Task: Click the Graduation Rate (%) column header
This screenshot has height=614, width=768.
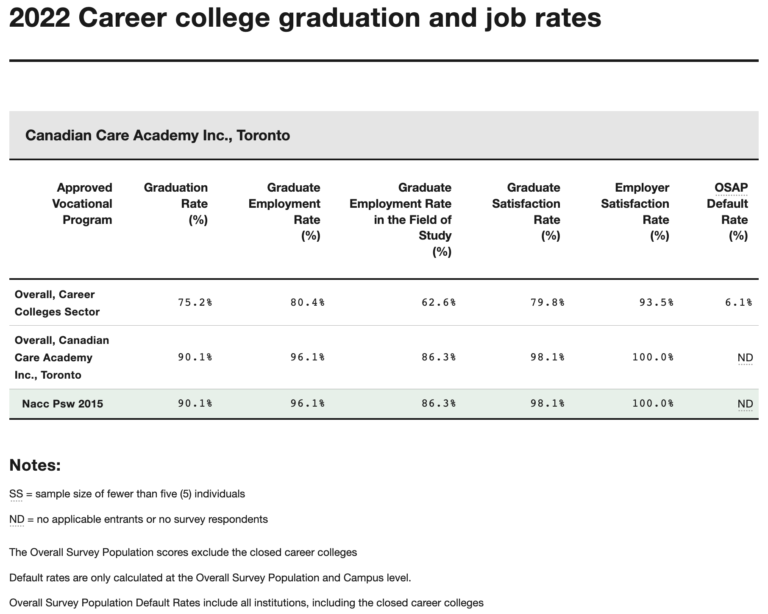Action: tap(176, 204)
